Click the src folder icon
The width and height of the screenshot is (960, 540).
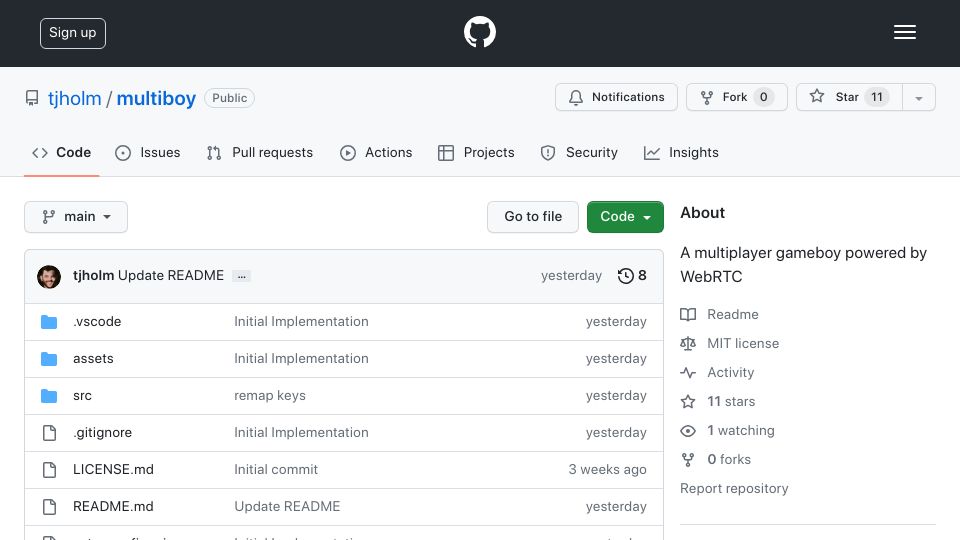point(49,396)
